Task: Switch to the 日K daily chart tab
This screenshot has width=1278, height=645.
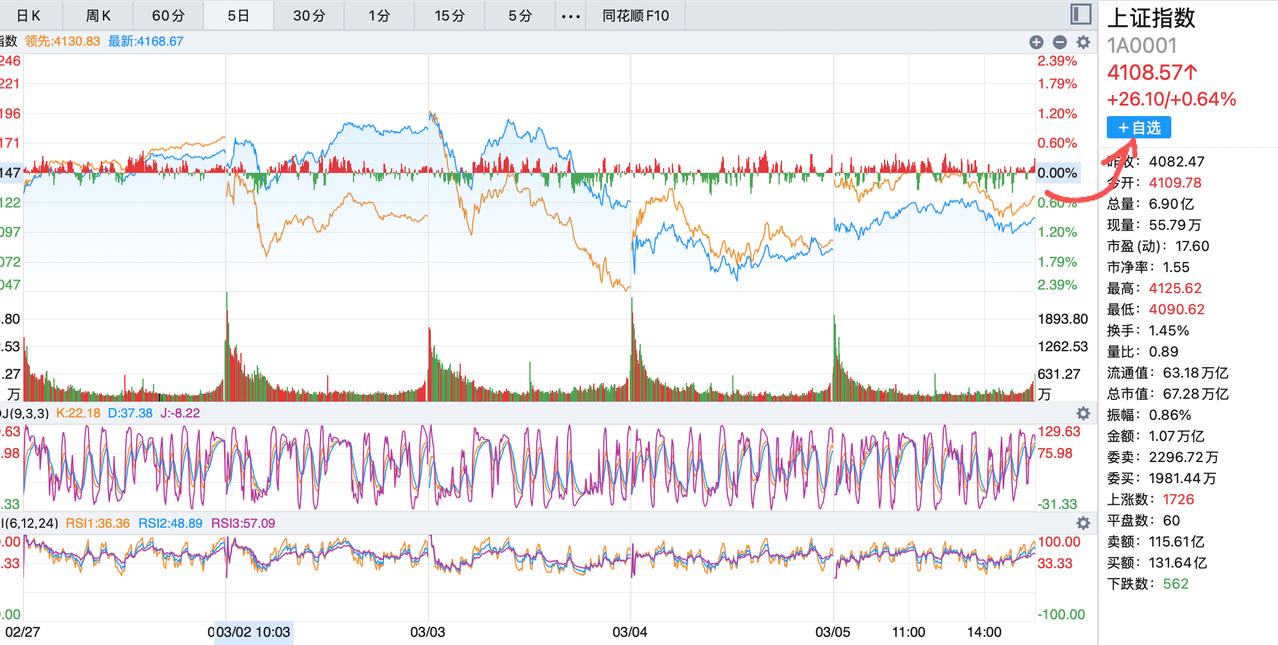Action: click(30, 16)
